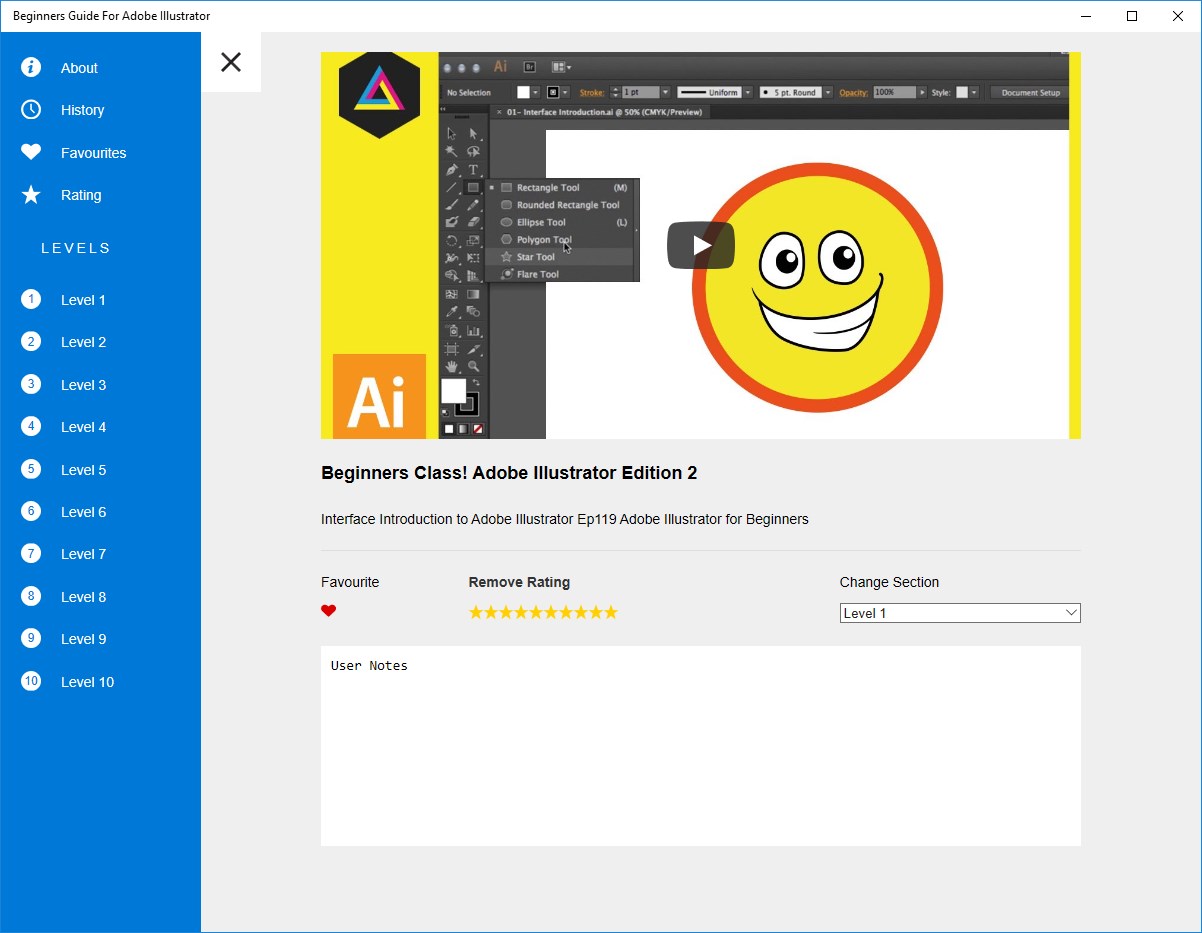This screenshot has width=1202, height=933.
Task: Play the video with the center play button
Action: tap(701, 245)
